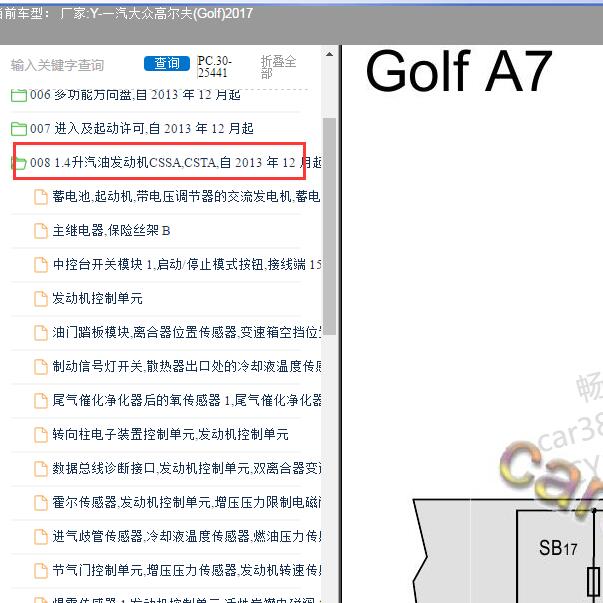Click file icon beside 蓄电池,起动机

41,197
